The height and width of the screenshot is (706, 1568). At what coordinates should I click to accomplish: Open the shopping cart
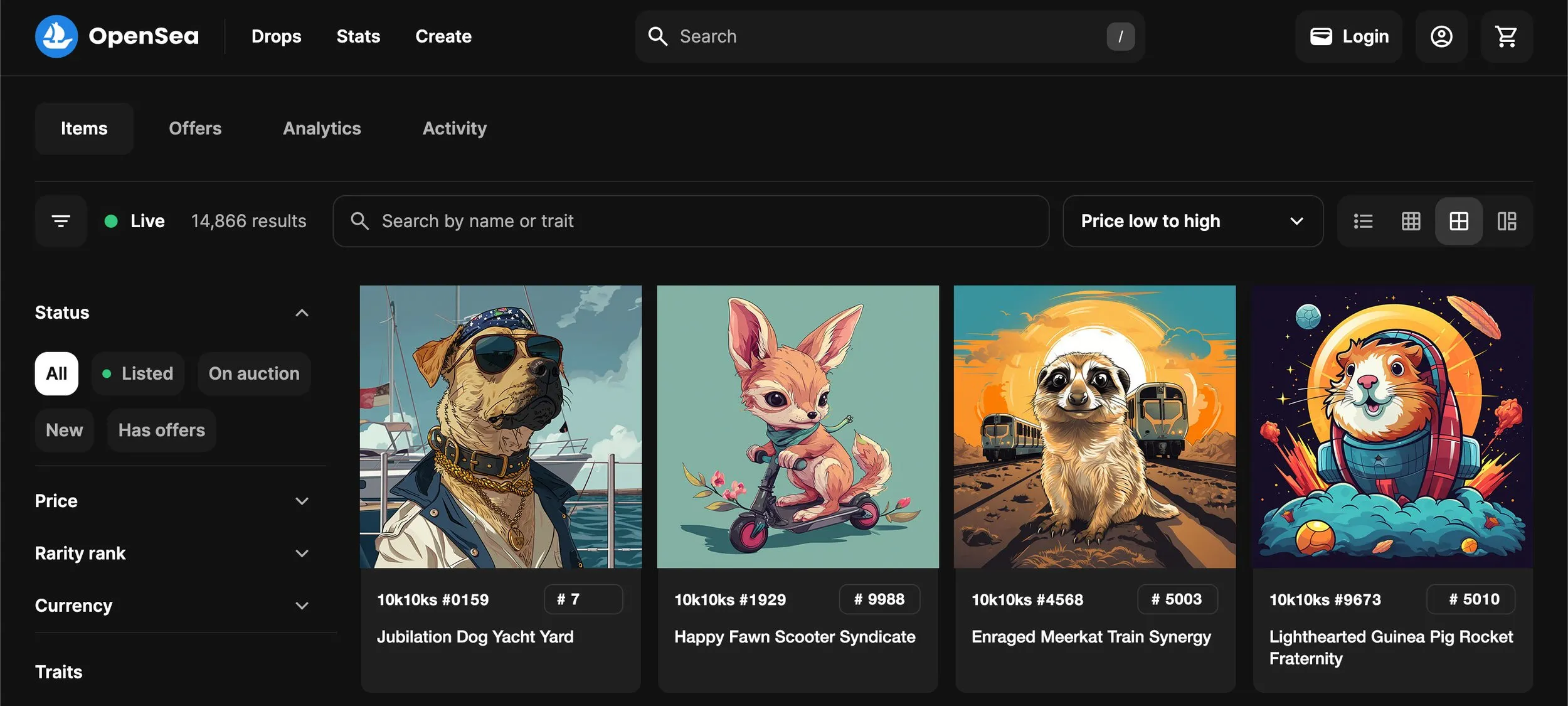(1506, 36)
